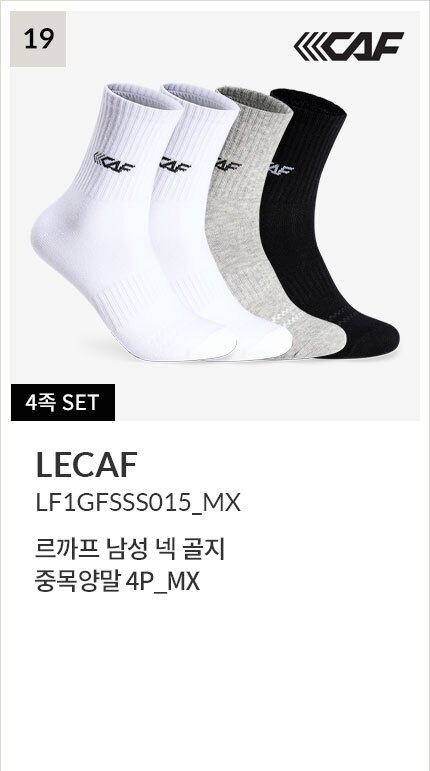Open product title 르까프 남성 넥 골지
Screen dimensions: 430x771
(130, 550)
